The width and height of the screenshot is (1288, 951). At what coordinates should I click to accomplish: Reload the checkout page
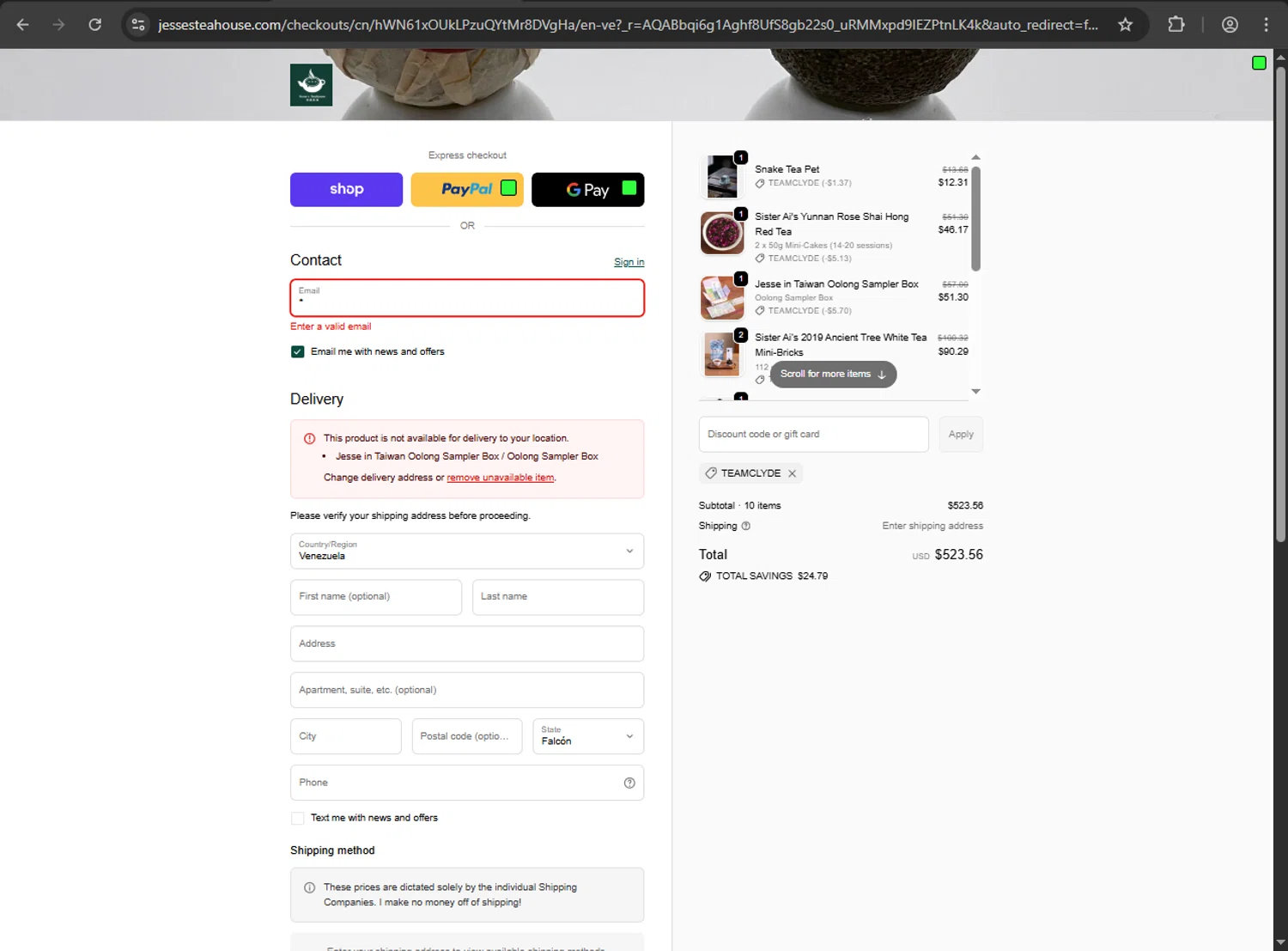tap(95, 25)
